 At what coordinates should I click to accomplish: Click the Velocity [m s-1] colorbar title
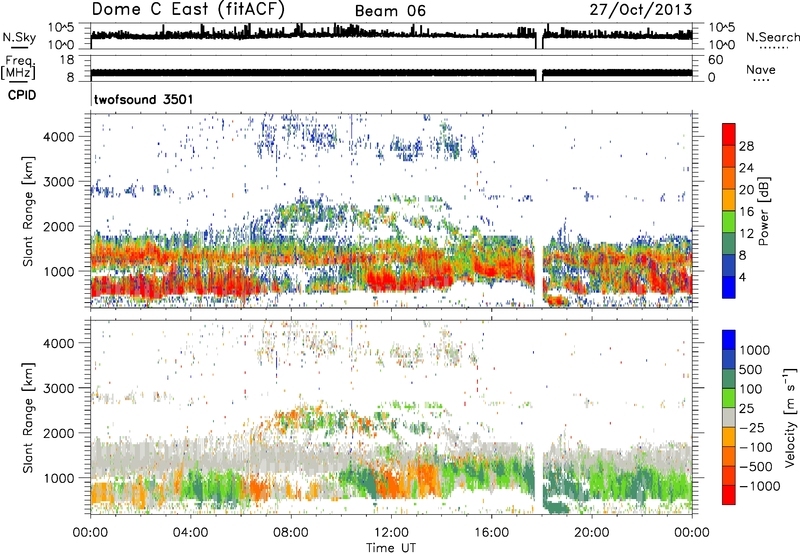(x=790, y=417)
